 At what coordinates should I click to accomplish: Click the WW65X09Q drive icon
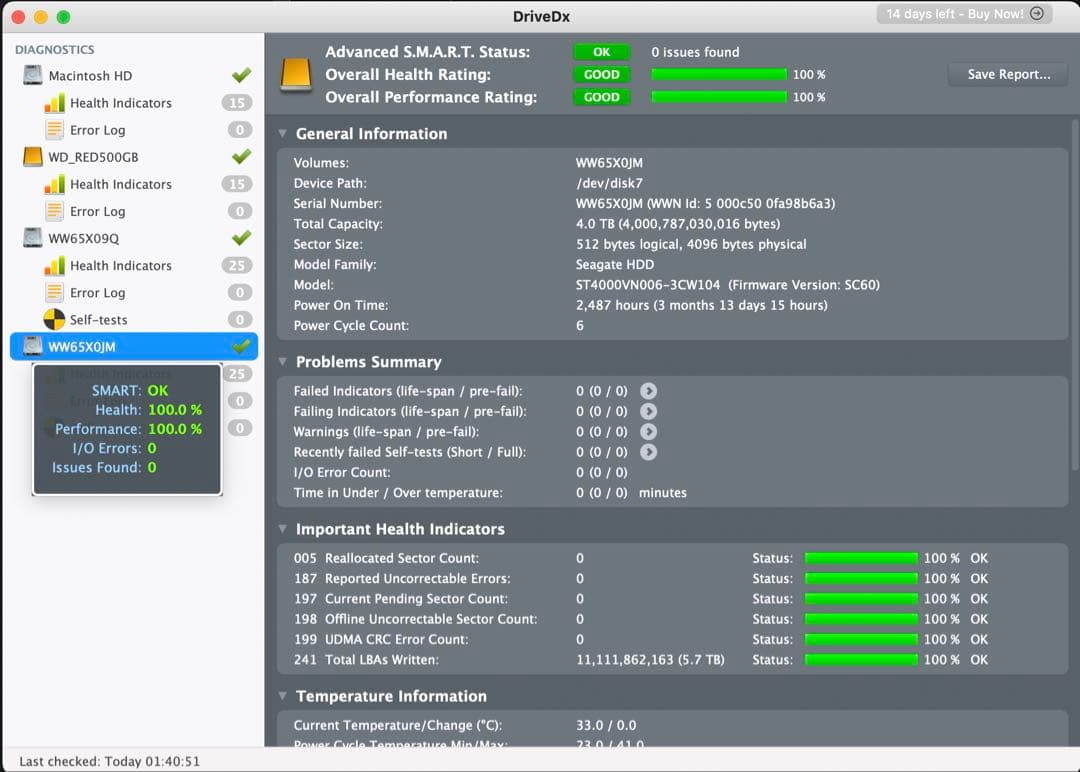pos(32,238)
